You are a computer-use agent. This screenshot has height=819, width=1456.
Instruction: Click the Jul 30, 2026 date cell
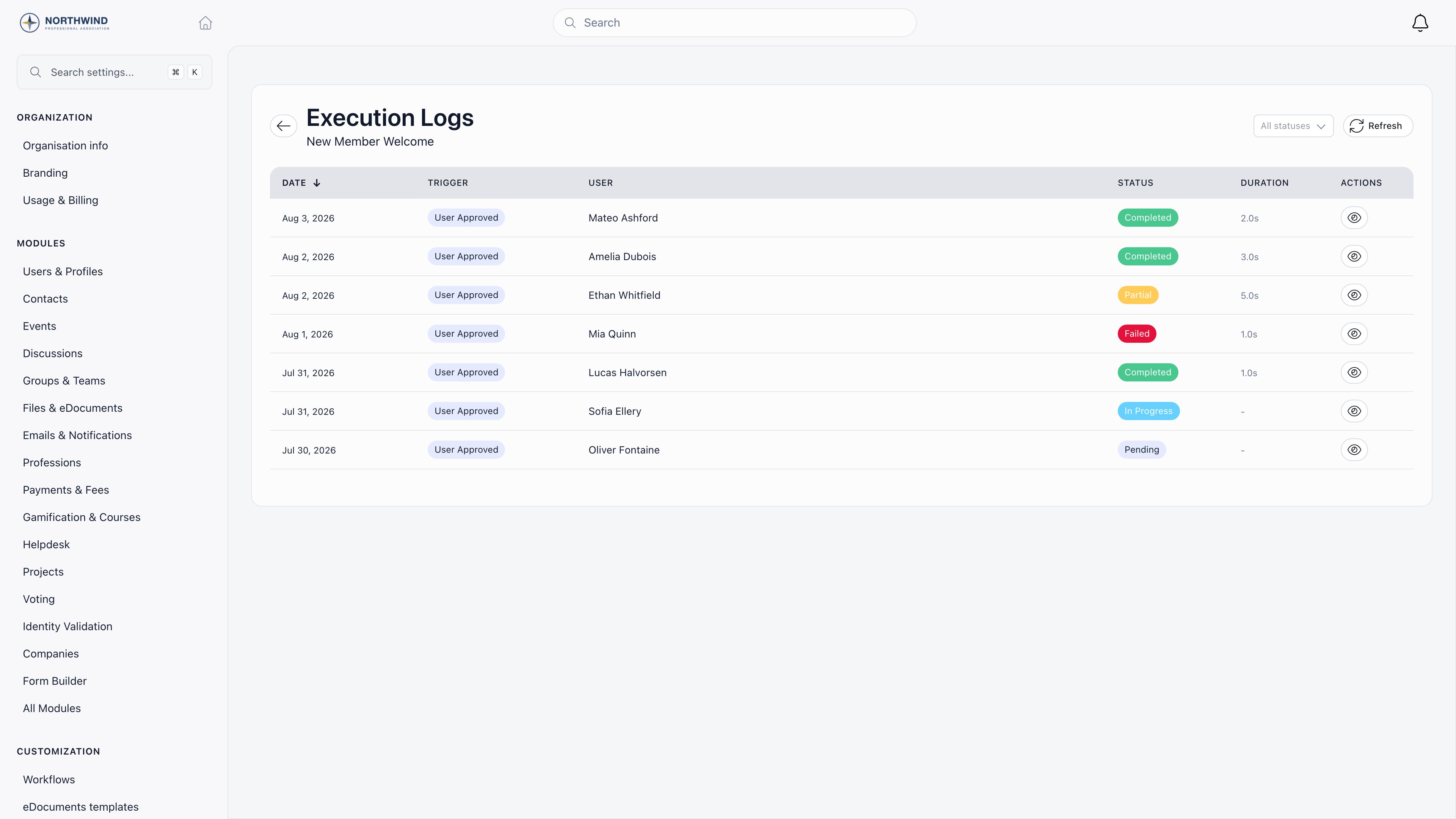tap(309, 450)
